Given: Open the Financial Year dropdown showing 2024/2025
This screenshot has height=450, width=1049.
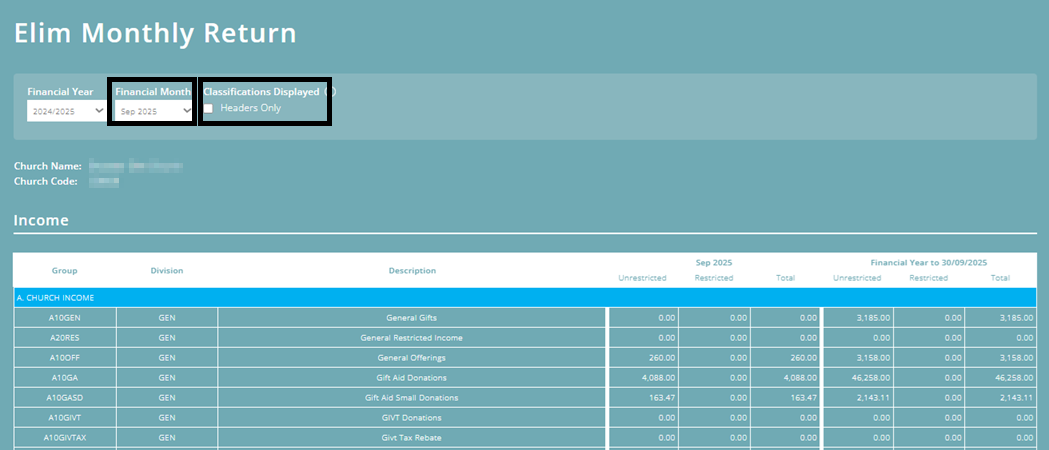Looking at the screenshot, I should click(66, 111).
